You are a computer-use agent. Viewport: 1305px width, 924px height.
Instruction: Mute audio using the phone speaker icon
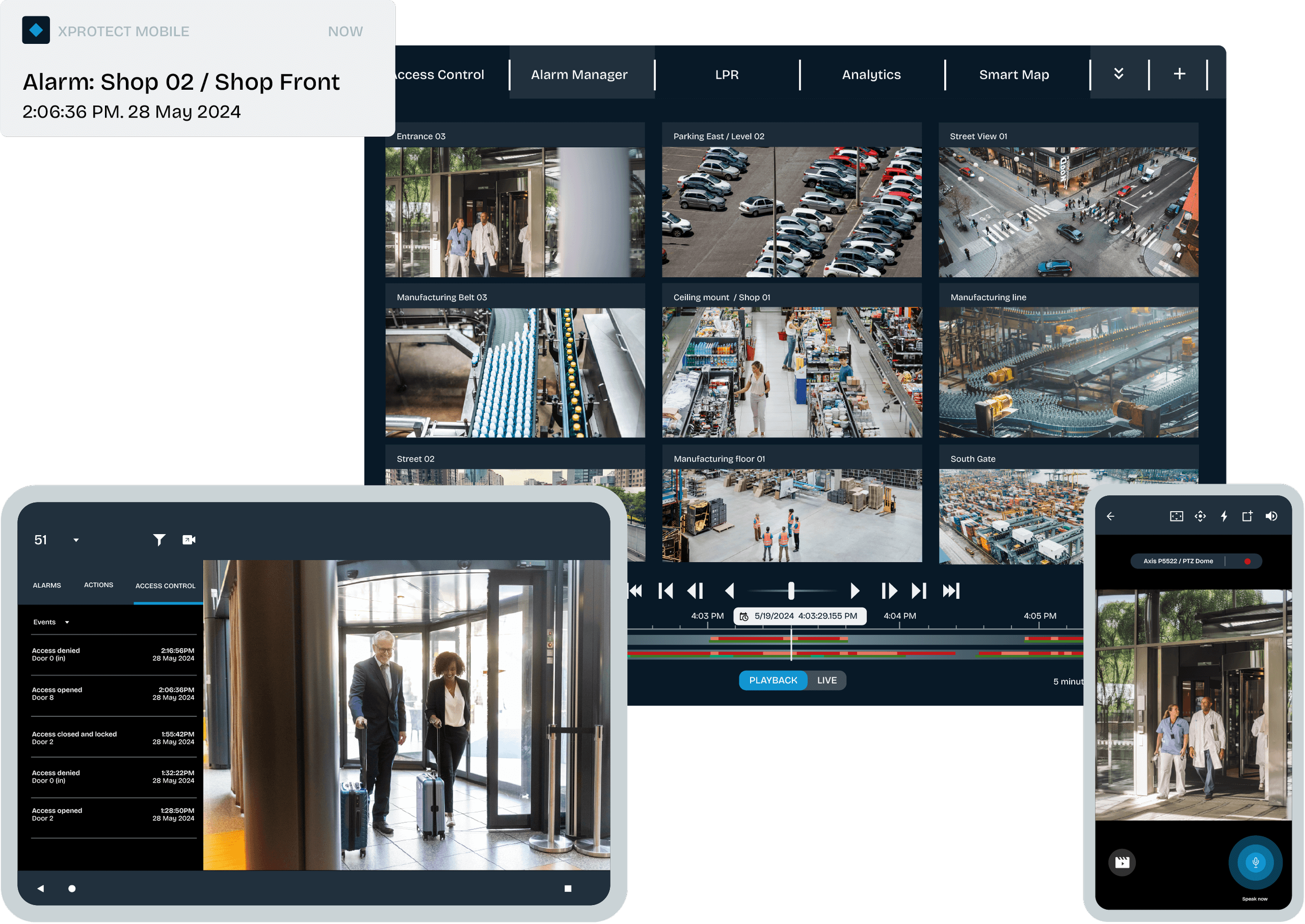[1272, 516]
